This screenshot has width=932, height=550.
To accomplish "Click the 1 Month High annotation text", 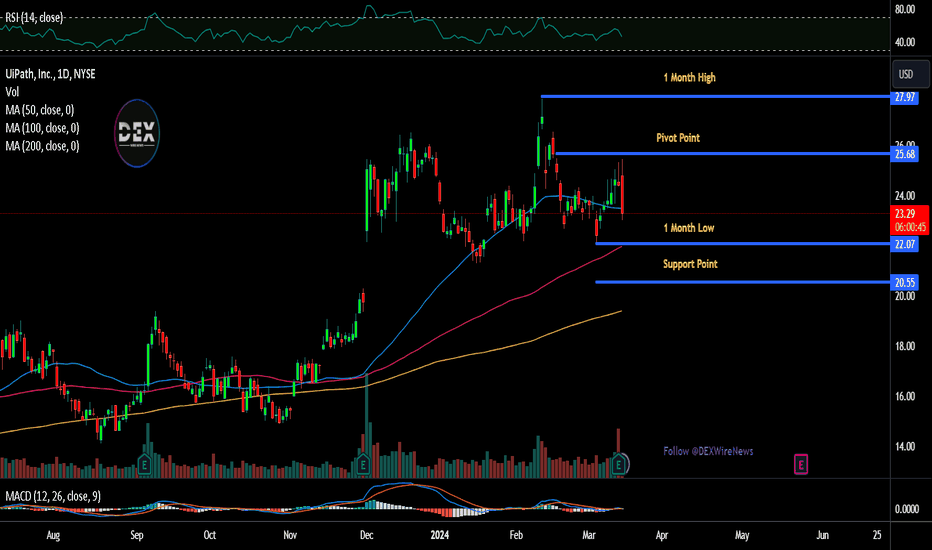I will 689,77.
